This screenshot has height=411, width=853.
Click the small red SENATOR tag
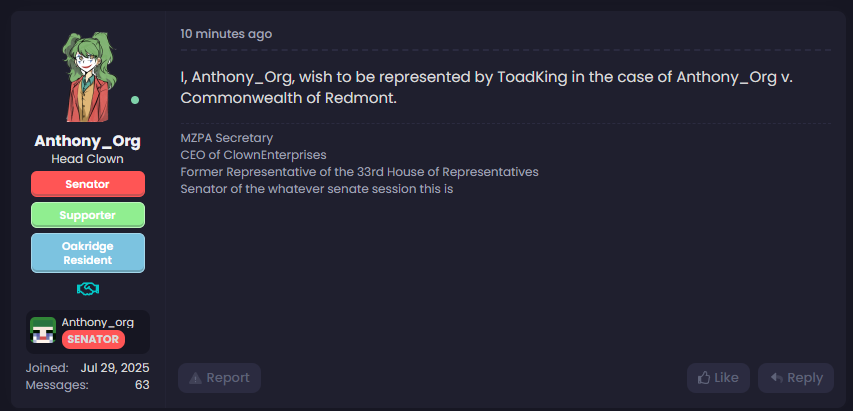click(x=94, y=340)
